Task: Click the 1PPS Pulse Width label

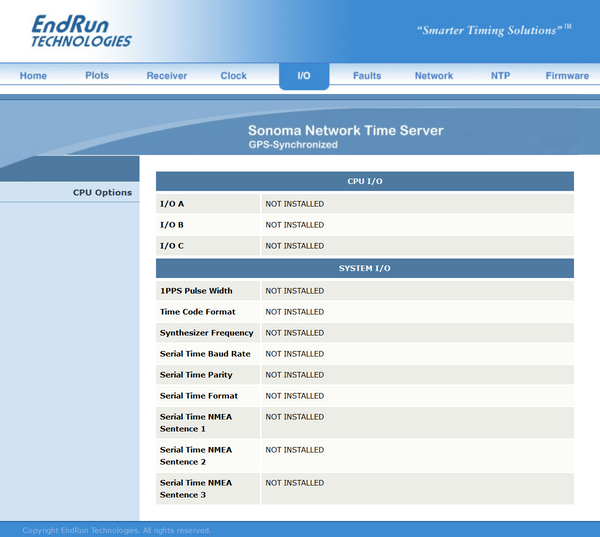Action: pos(196,291)
